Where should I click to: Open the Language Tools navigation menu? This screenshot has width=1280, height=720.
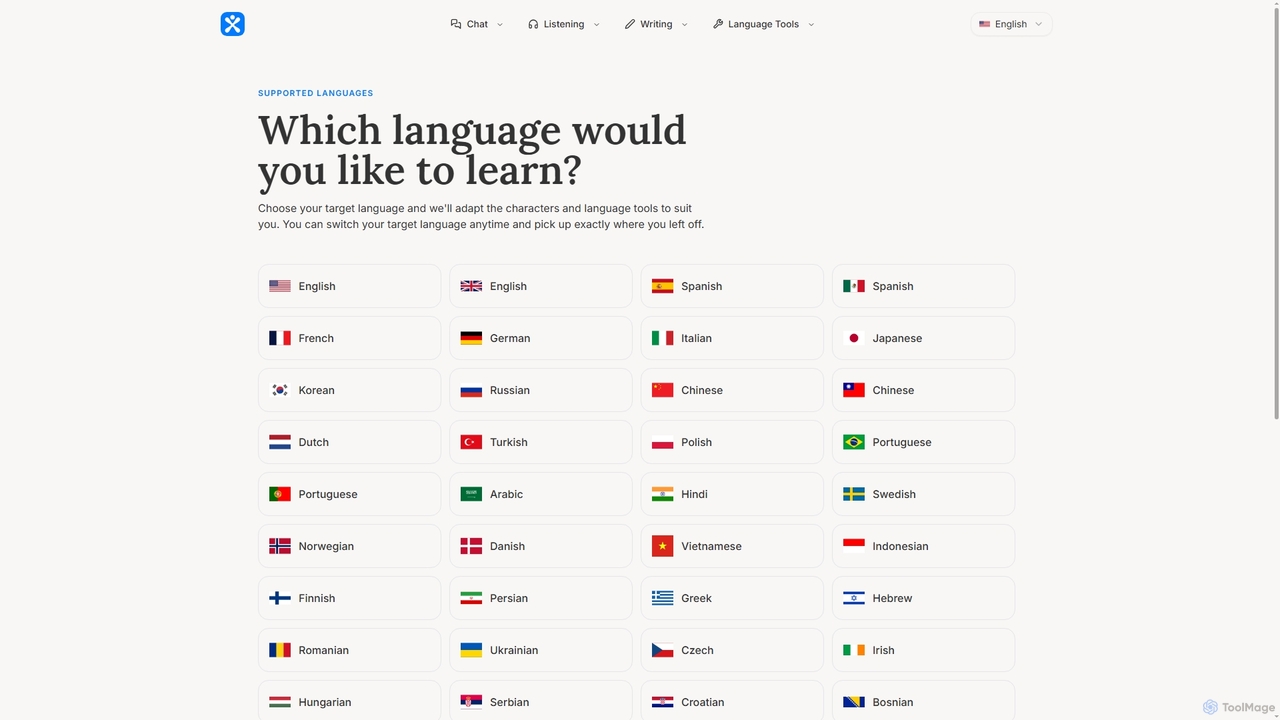pos(764,24)
